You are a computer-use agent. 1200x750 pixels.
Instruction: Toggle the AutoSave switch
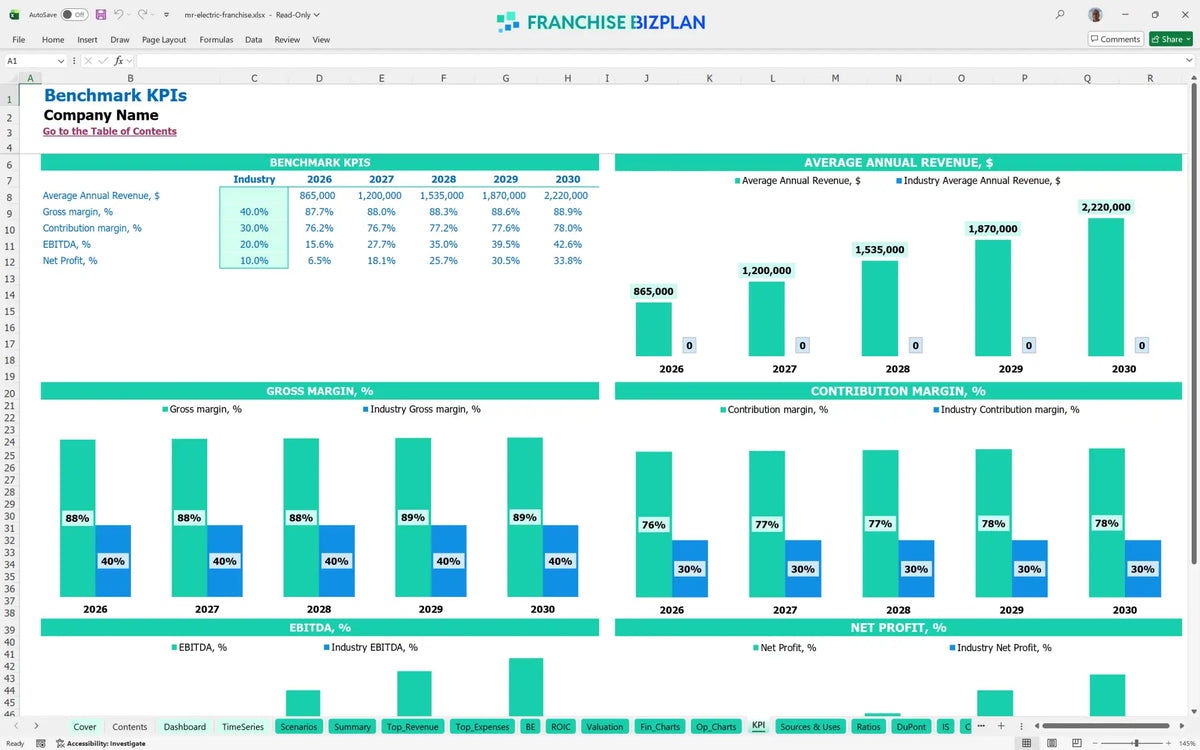click(73, 15)
